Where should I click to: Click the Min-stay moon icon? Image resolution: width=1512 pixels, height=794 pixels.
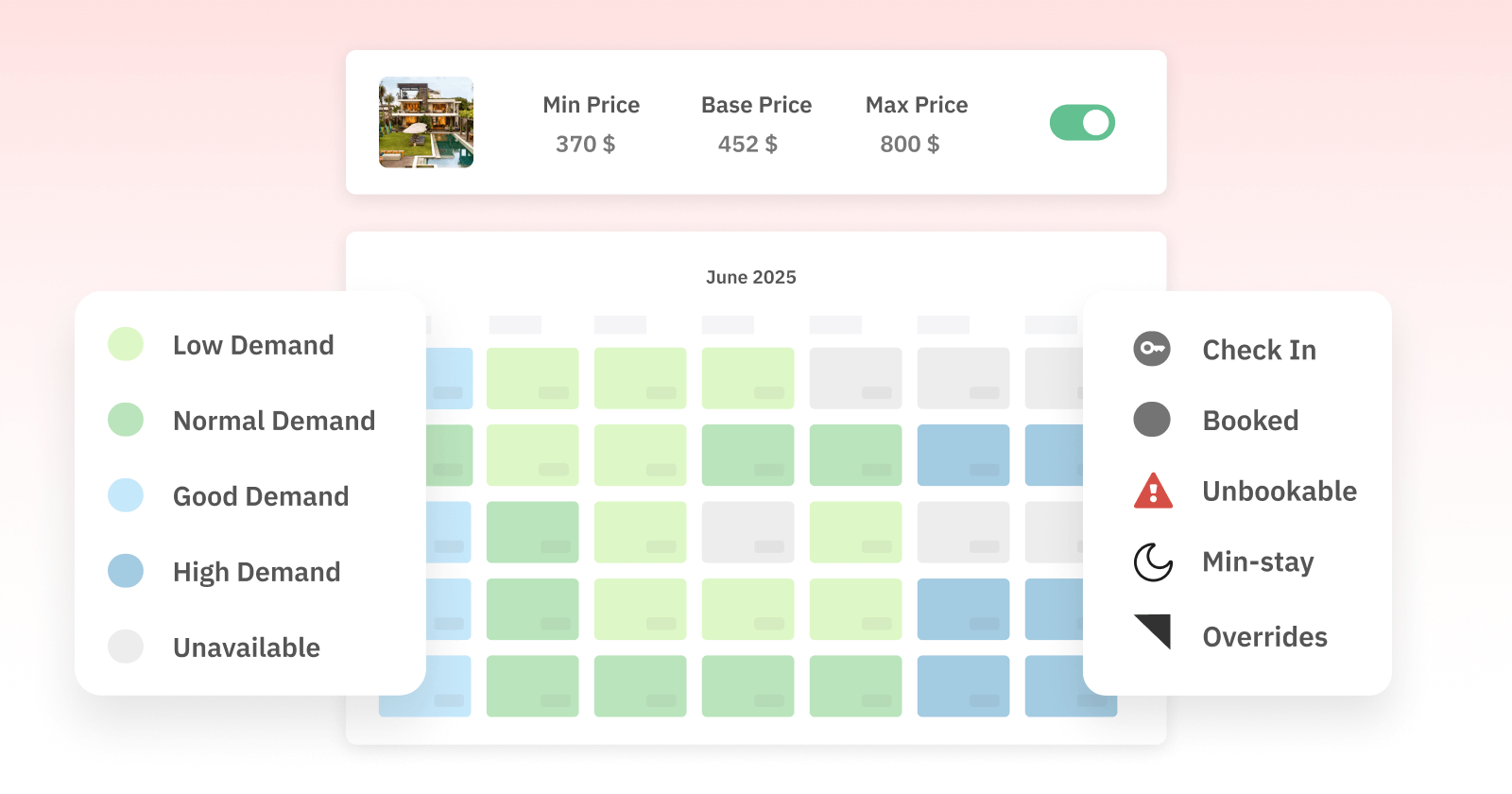click(x=1153, y=561)
